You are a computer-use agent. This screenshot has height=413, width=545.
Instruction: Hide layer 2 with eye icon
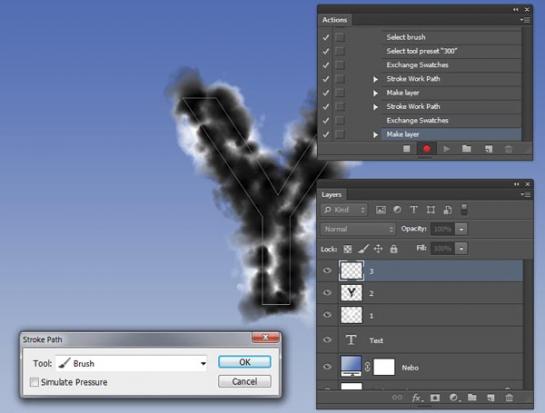coord(327,293)
